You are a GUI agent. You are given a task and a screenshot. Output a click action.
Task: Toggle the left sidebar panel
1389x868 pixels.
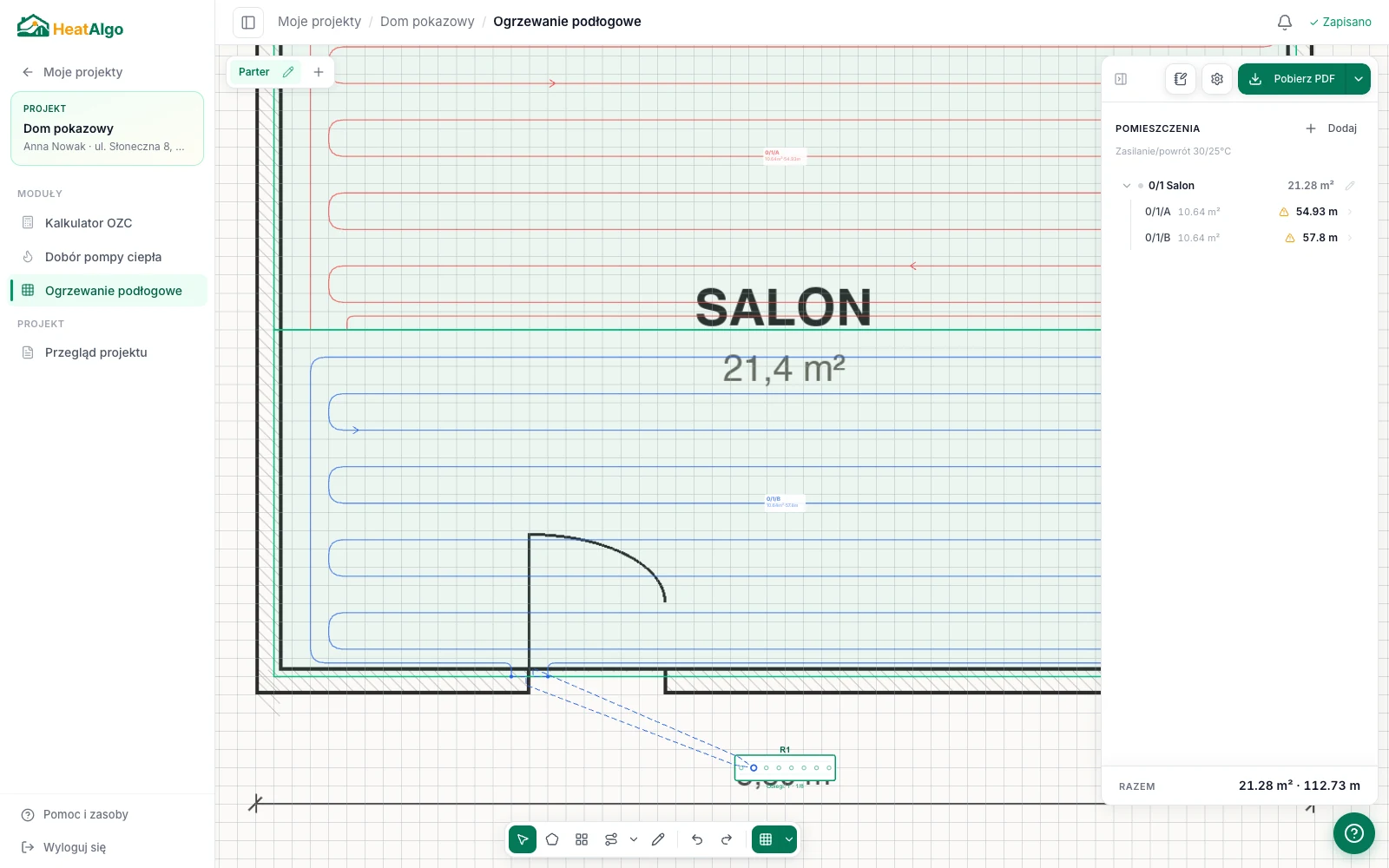pos(248,23)
